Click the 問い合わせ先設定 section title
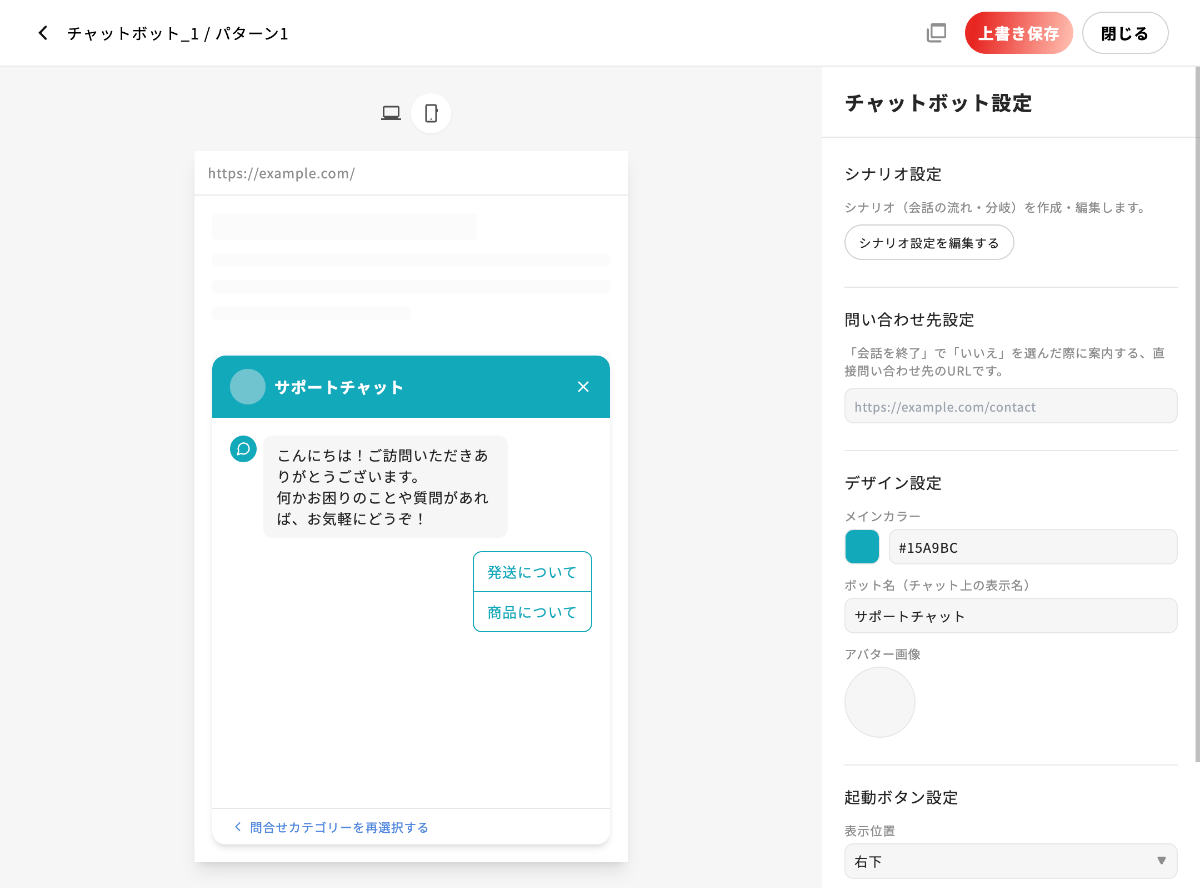The width and height of the screenshot is (1200, 888). point(909,320)
